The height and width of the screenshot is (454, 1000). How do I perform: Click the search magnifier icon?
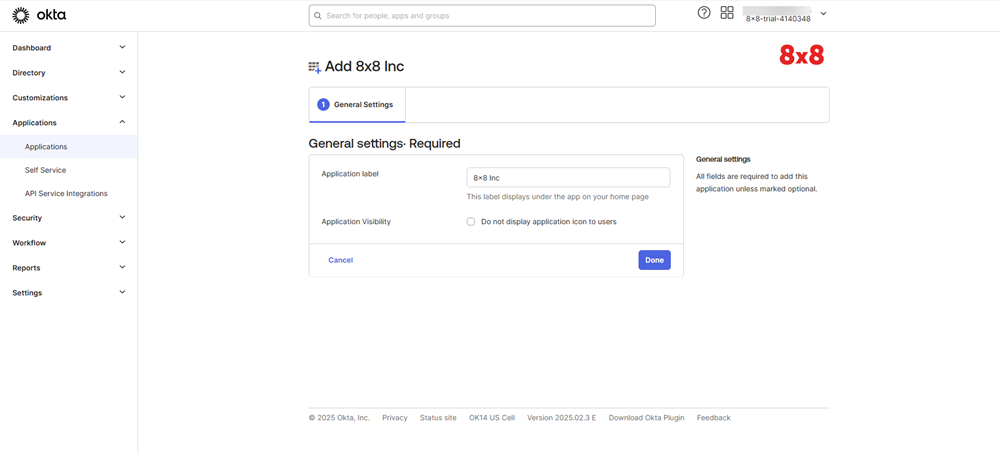pos(318,15)
